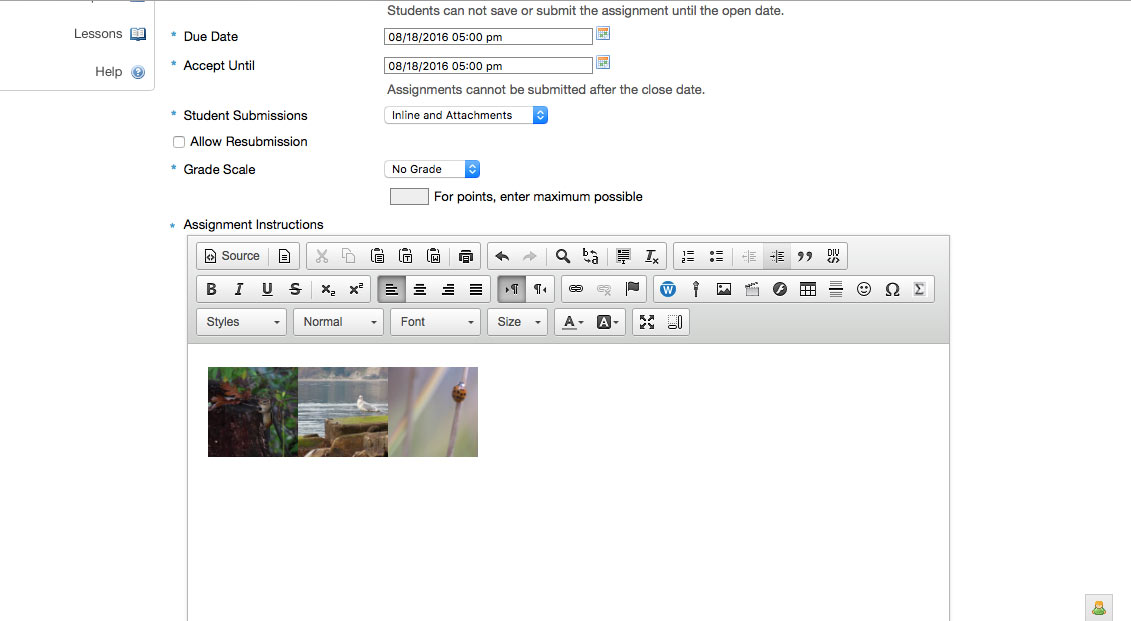Viewport: 1131px width, 621px height.
Task: Set left-to-right text direction
Action: point(511,289)
